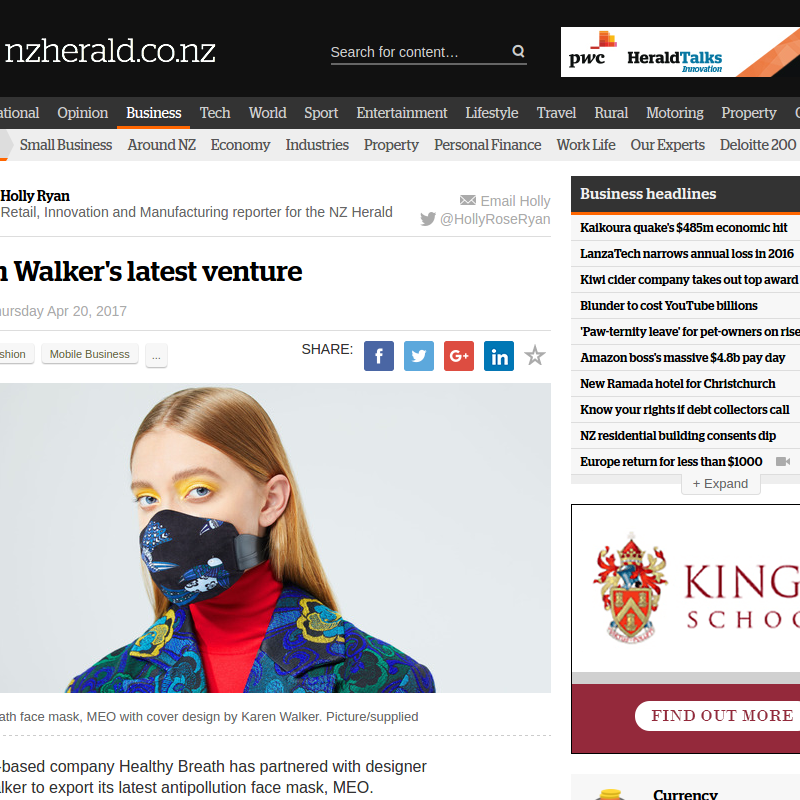Open the Personal Finance subsection
The width and height of the screenshot is (800, 800).
(488, 145)
